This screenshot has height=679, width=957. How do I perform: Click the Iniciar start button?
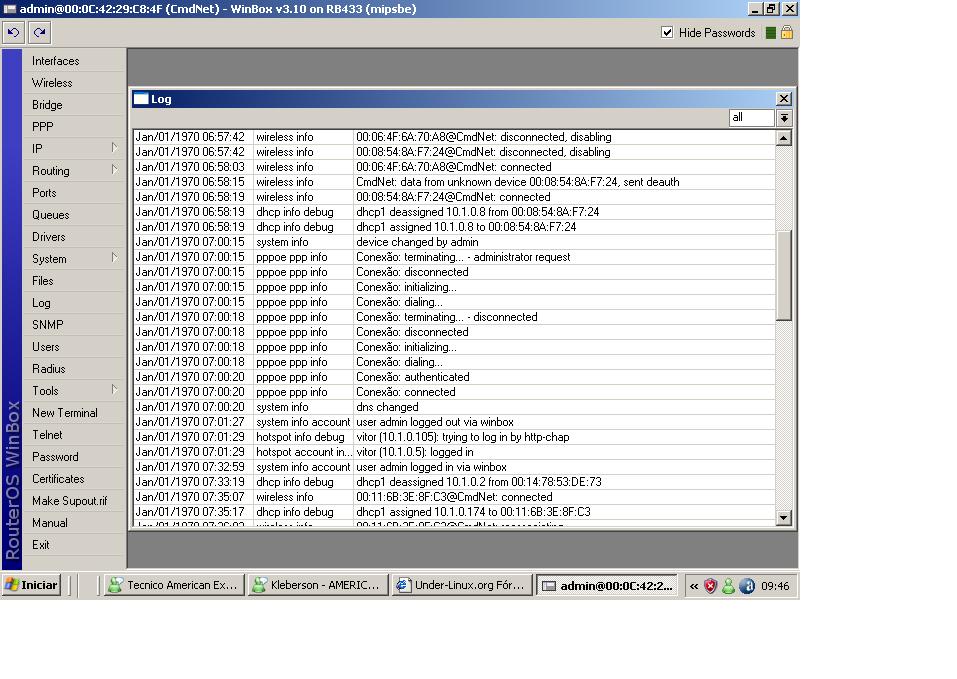tap(31, 585)
